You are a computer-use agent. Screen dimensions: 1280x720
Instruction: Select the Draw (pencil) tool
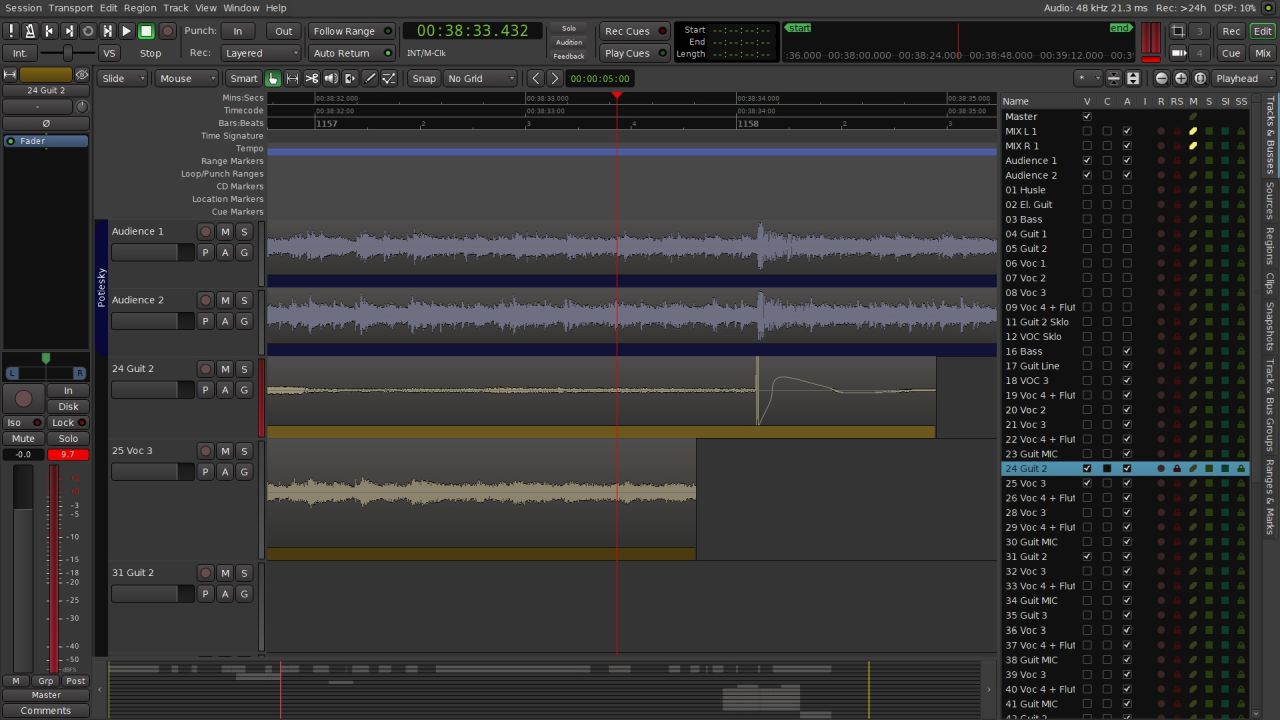tap(370, 78)
